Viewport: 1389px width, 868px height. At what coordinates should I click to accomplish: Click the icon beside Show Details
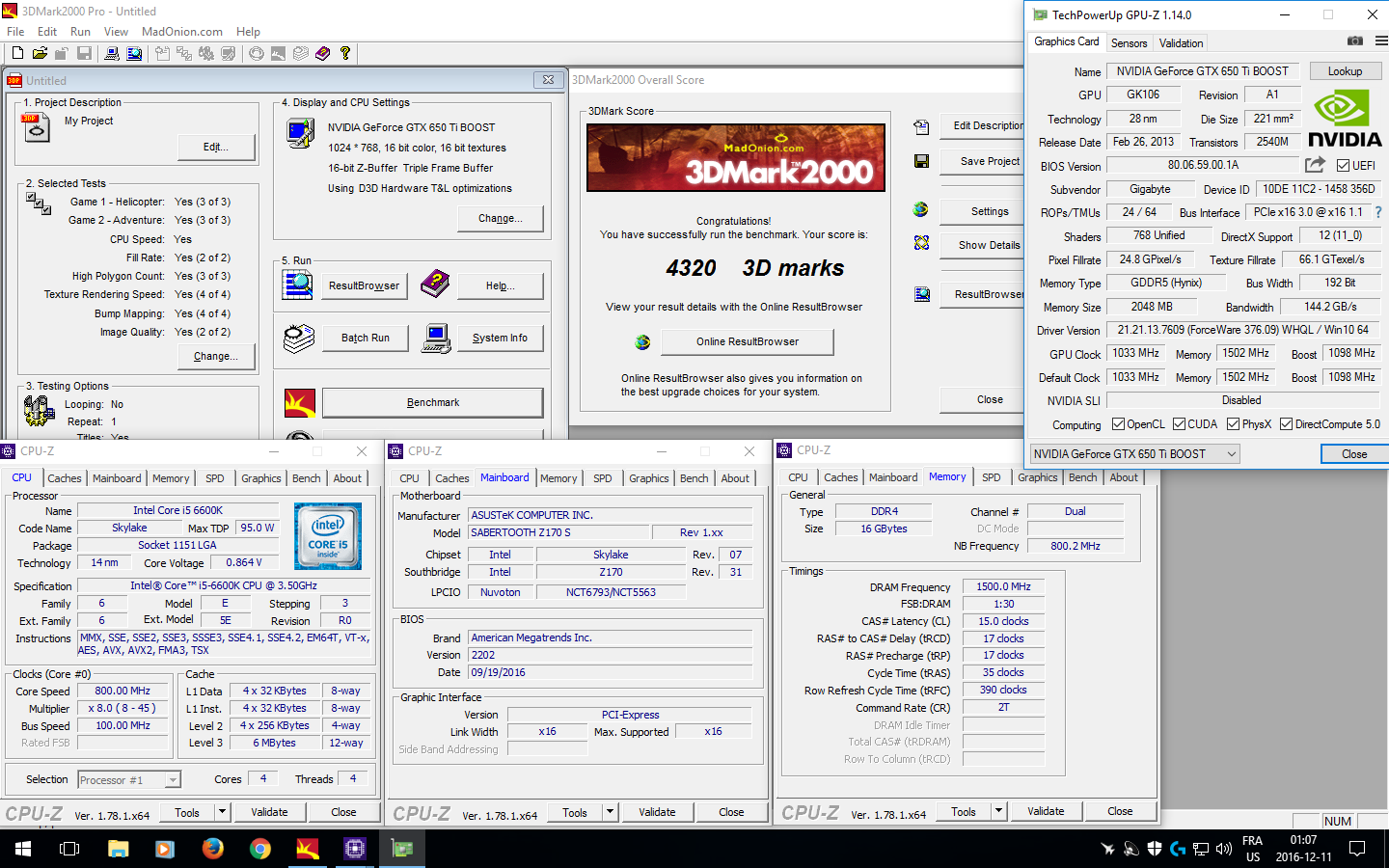point(921,243)
